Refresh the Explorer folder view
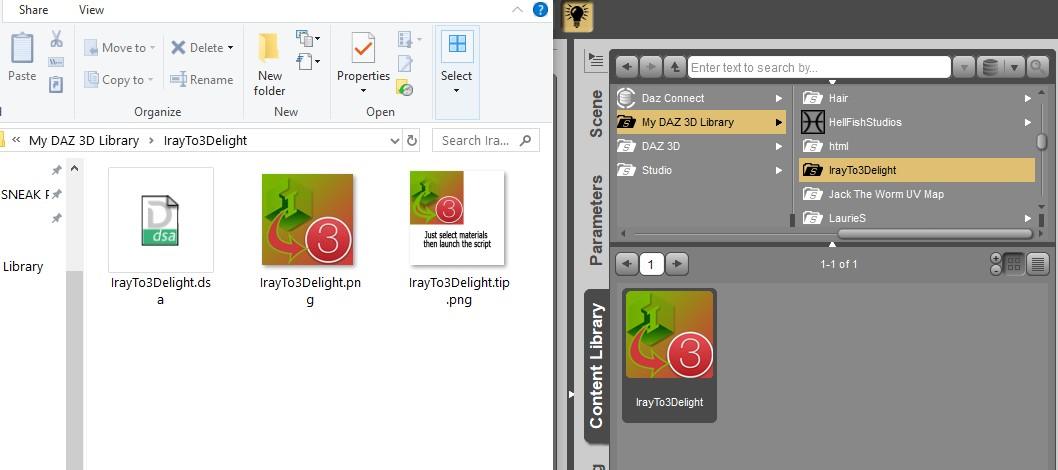 click(412, 141)
